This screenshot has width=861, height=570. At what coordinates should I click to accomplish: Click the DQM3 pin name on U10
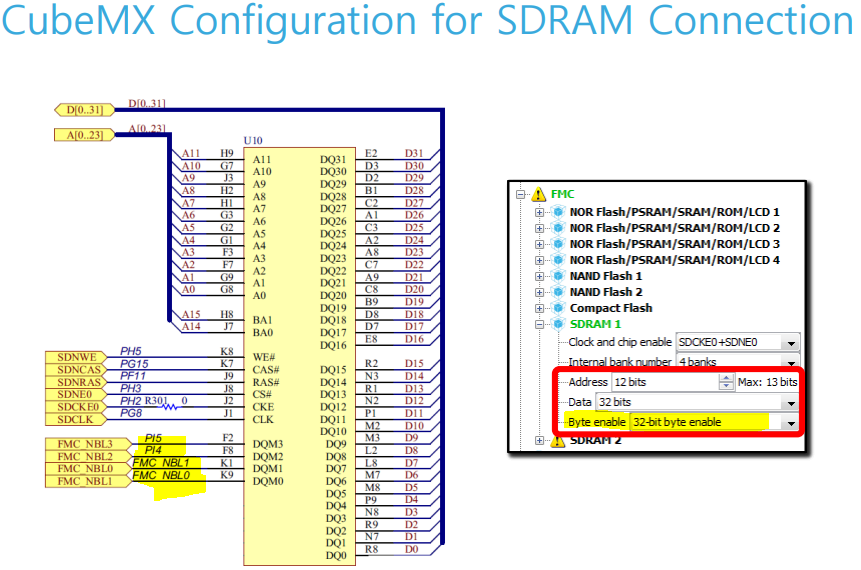pyautogui.click(x=268, y=444)
